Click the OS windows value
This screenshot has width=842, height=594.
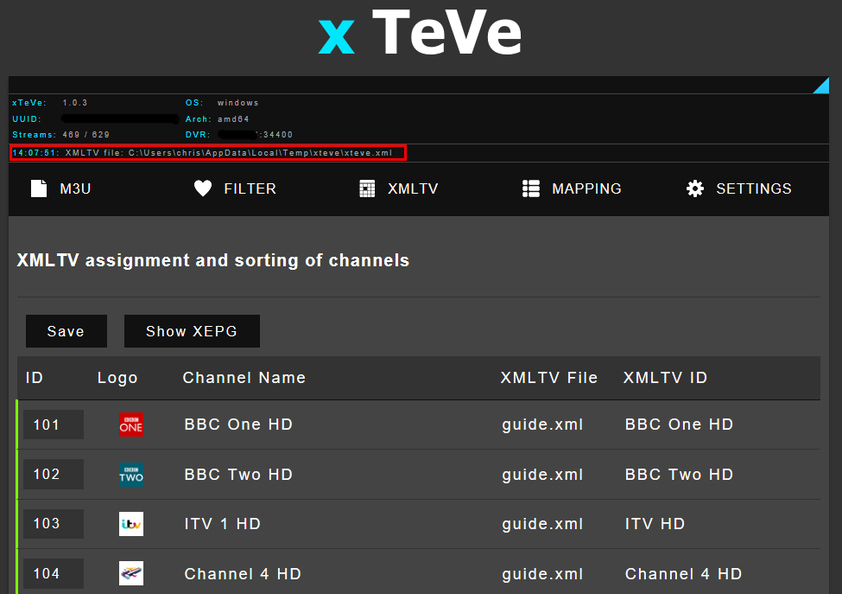(238, 103)
